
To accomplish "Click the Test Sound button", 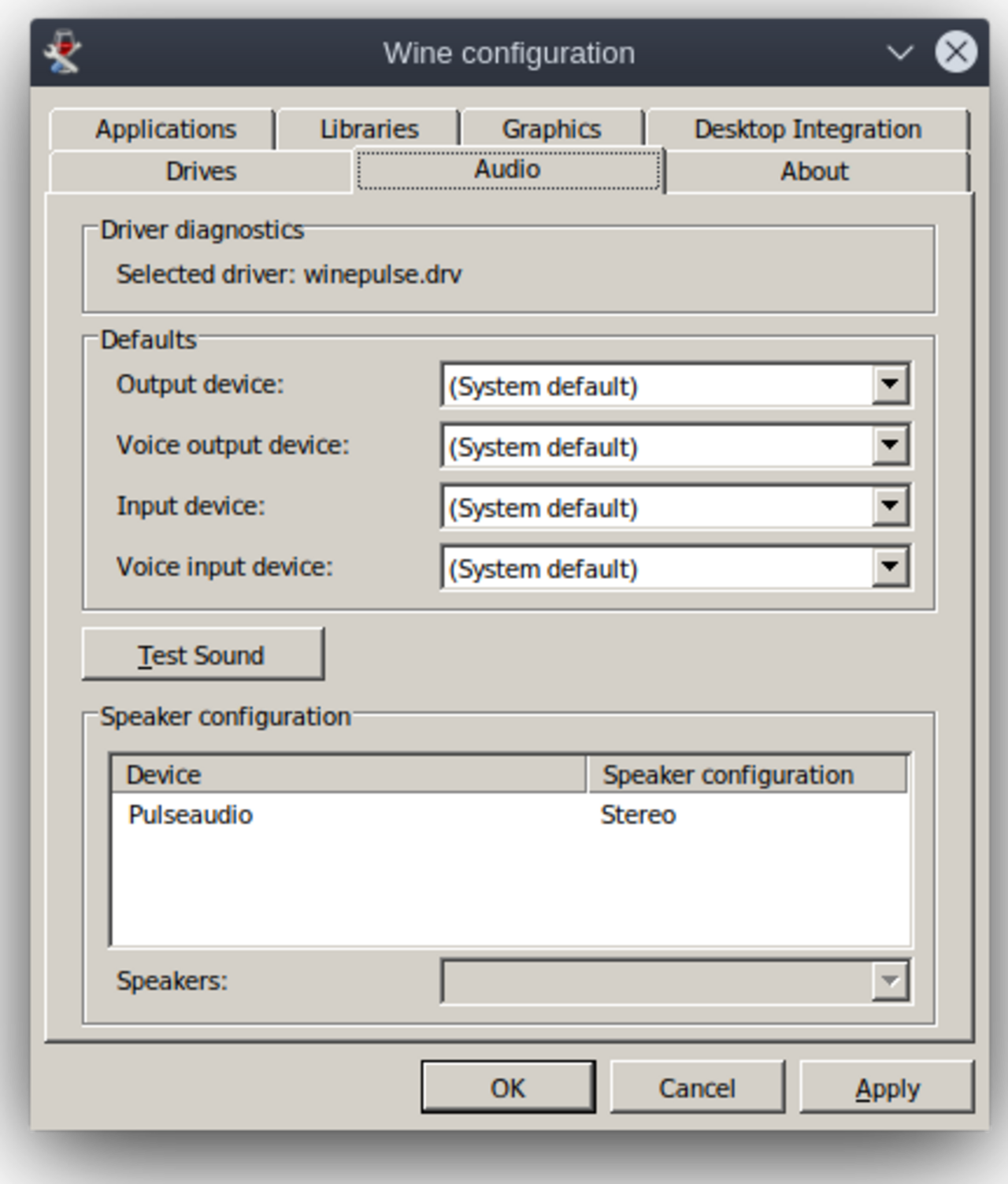I will [x=202, y=654].
